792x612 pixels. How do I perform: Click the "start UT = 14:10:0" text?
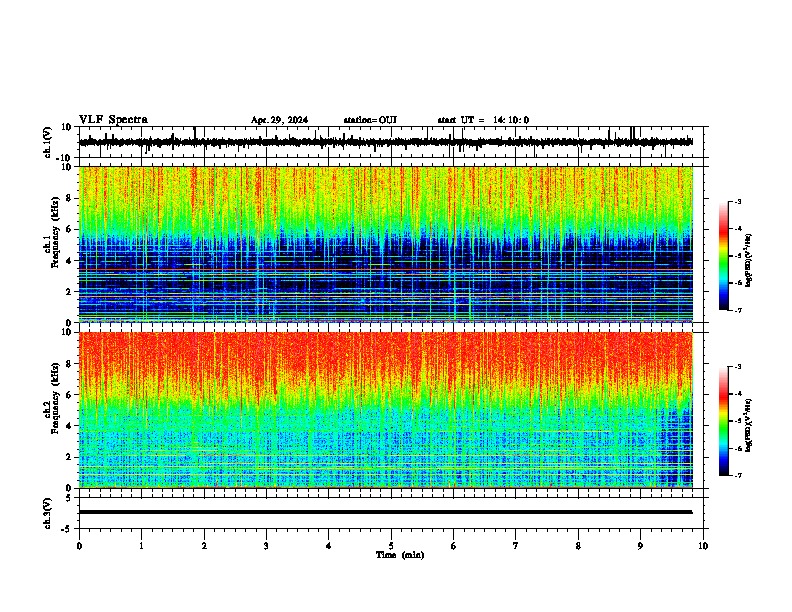pos(483,120)
